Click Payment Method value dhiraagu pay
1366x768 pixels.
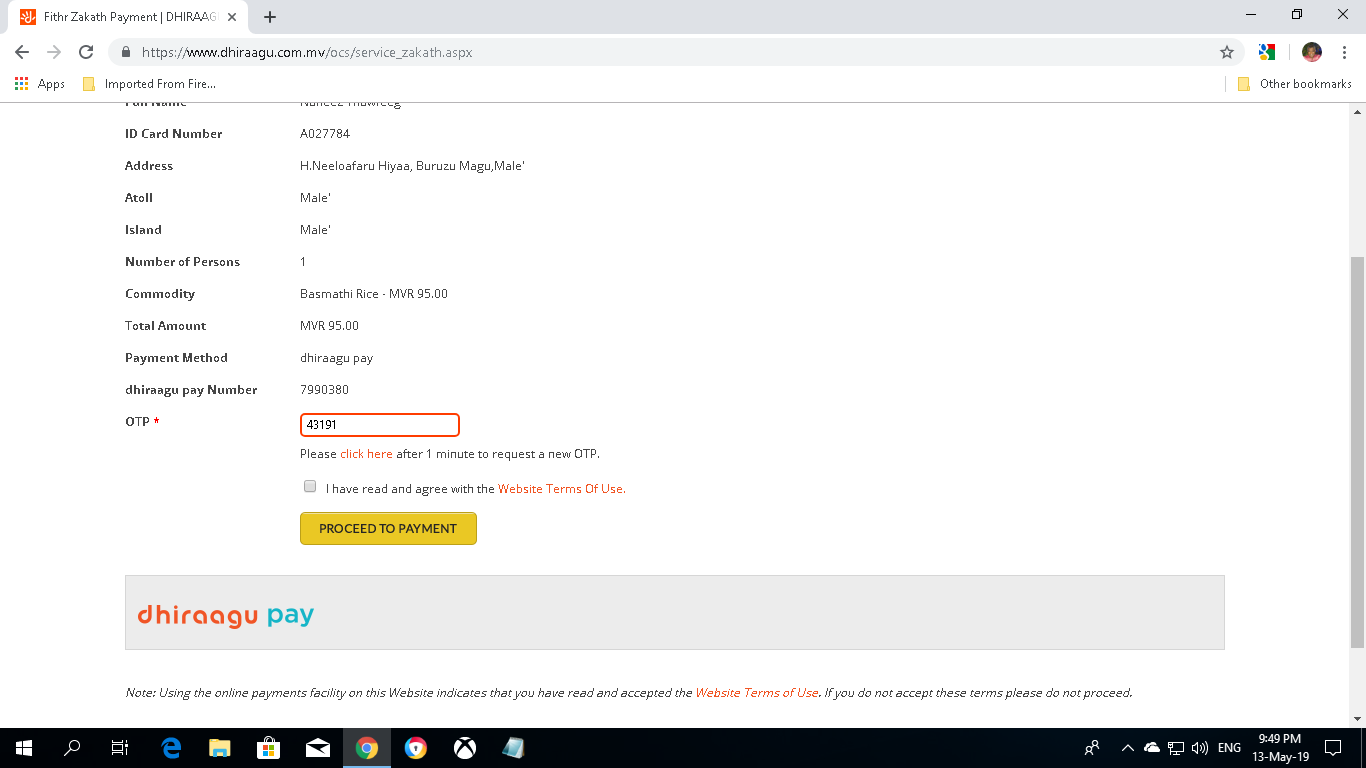point(336,358)
